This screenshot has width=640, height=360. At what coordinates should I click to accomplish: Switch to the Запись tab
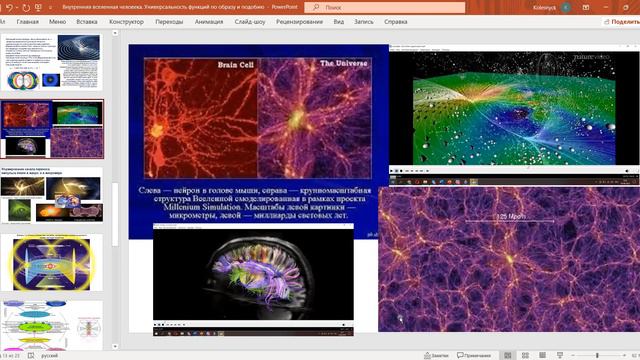pyautogui.click(x=364, y=22)
